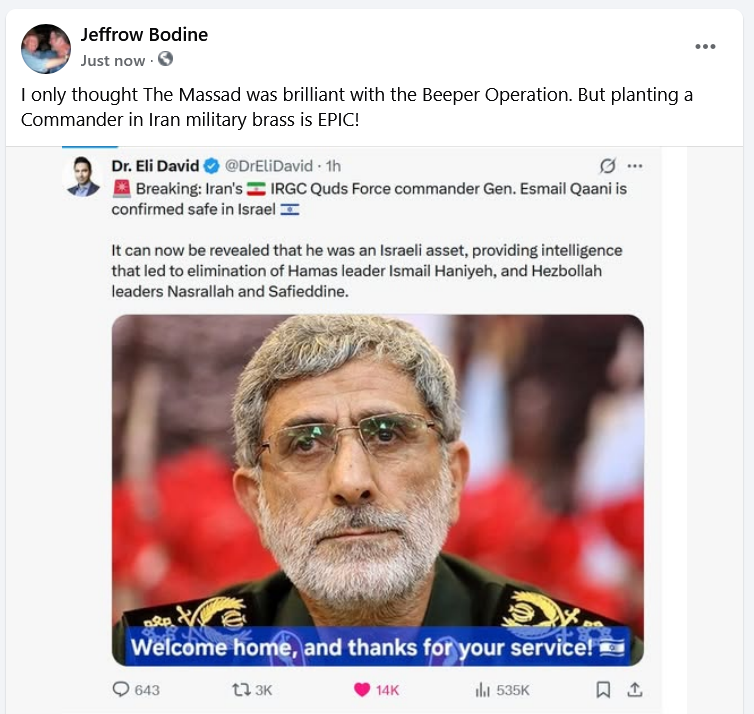The image size is (754, 714).
Task: Open the @DrEliDavid handle
Action: point(268,166)
